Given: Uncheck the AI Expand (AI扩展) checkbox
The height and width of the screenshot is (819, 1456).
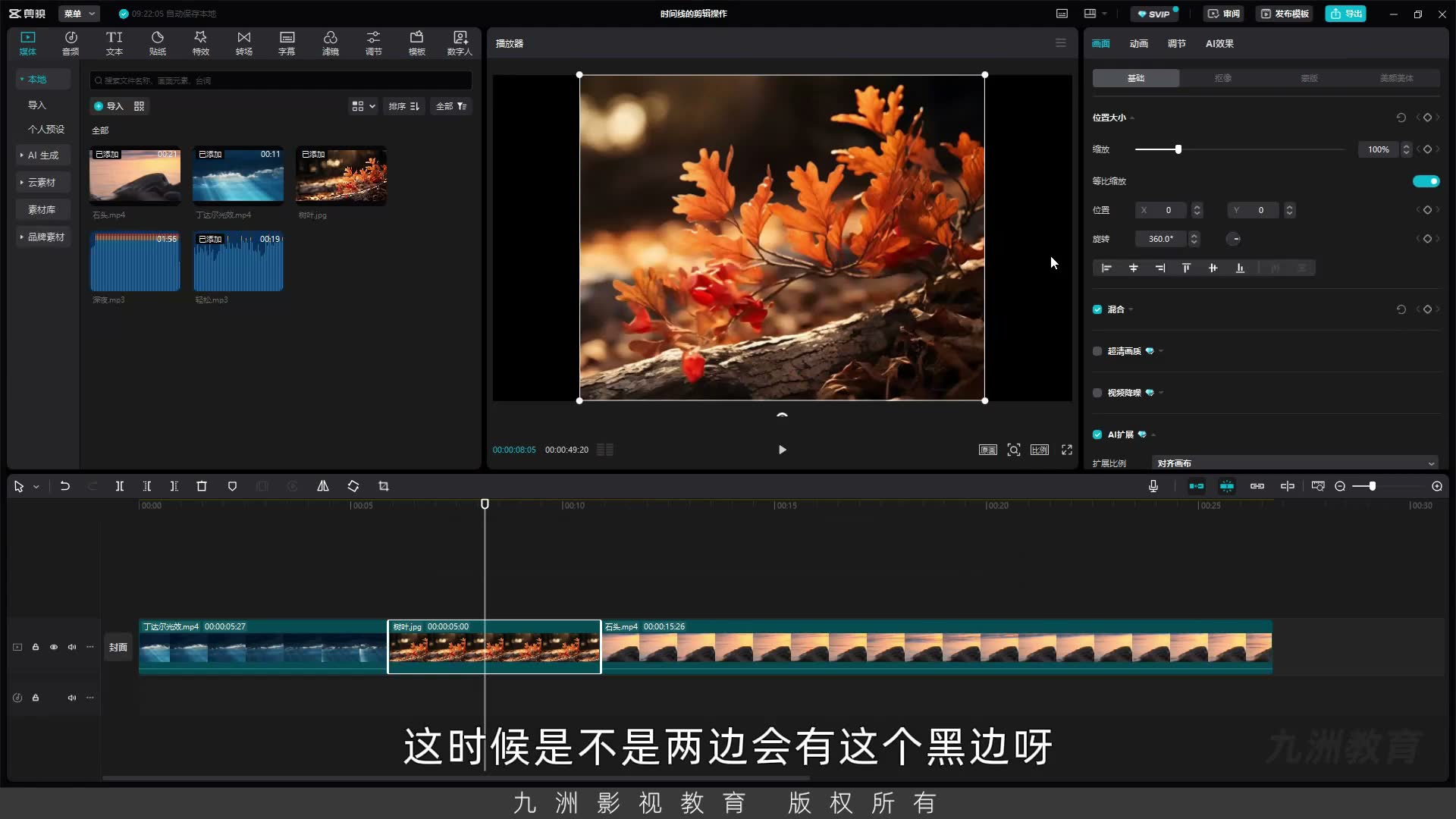Looking at the screenshot, I should coord(1097,435).
